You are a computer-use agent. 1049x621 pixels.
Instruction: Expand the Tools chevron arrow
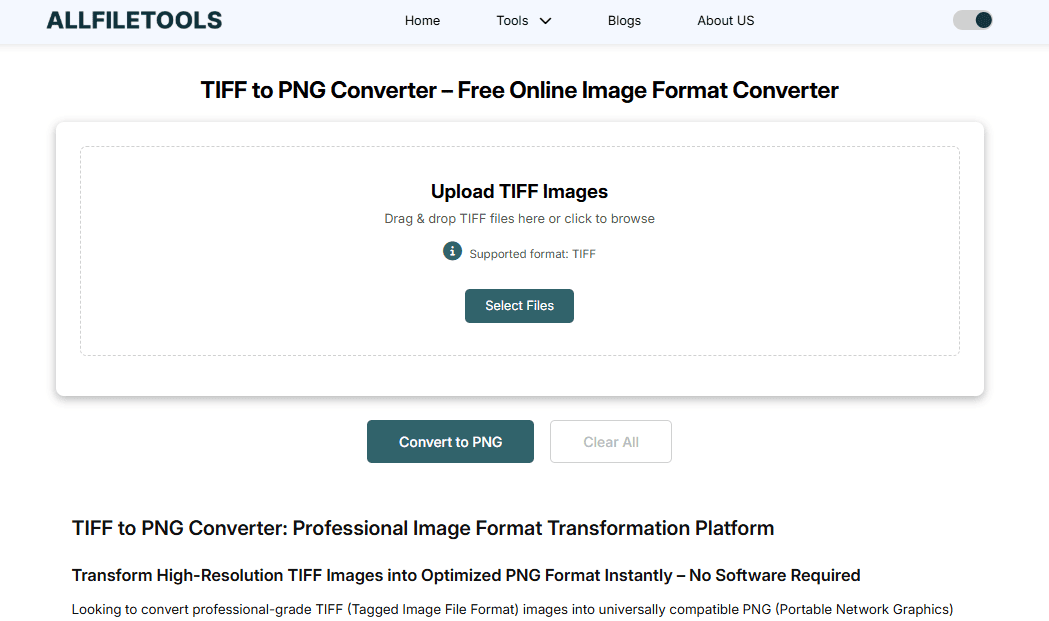[545, 21]
